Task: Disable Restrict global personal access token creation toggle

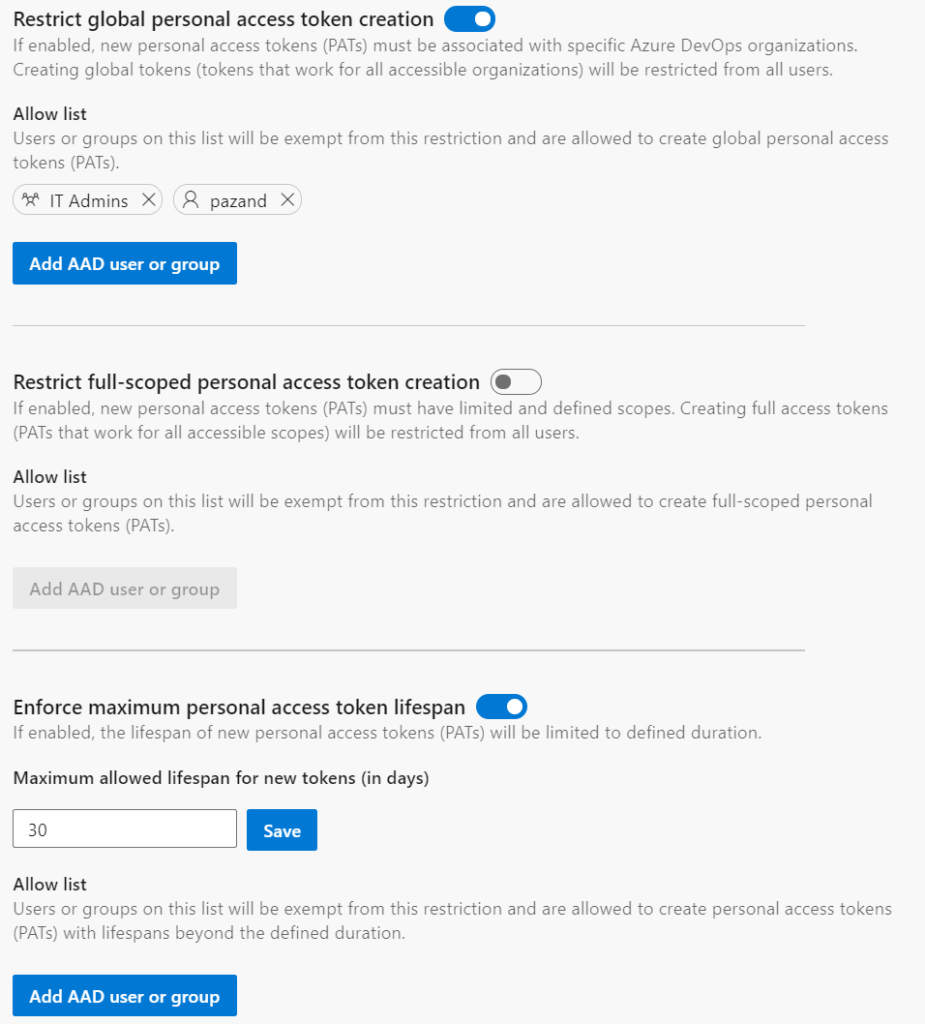Action: tap(470, 19)
